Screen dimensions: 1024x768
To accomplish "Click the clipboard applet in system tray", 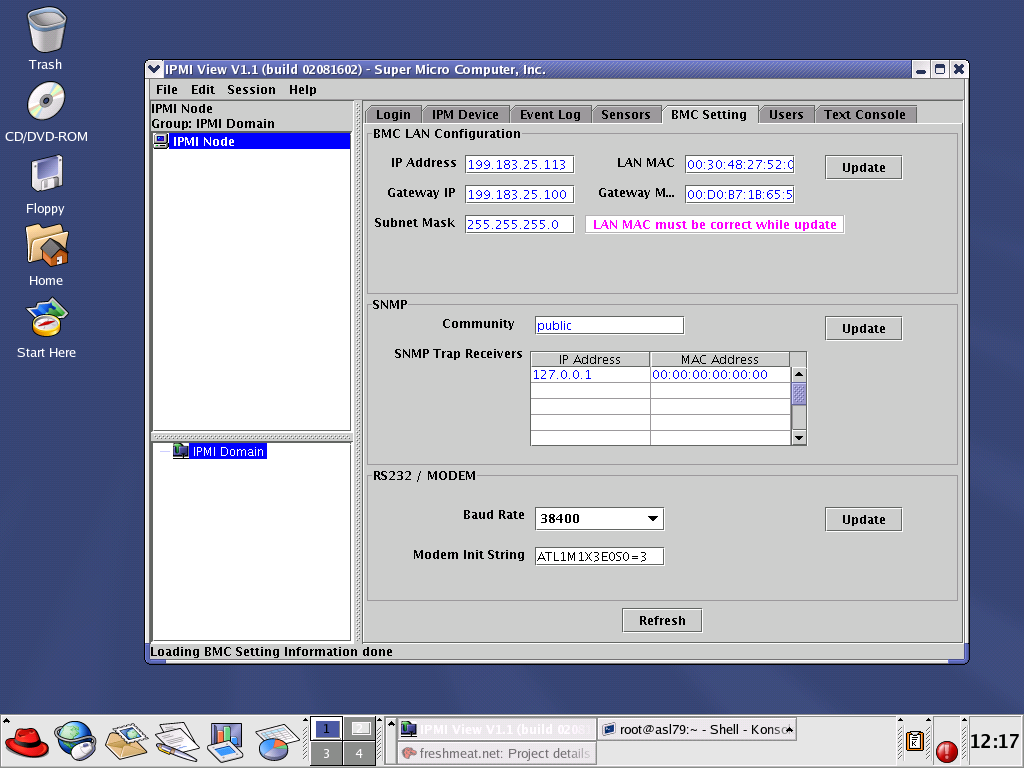I will 915,741.
